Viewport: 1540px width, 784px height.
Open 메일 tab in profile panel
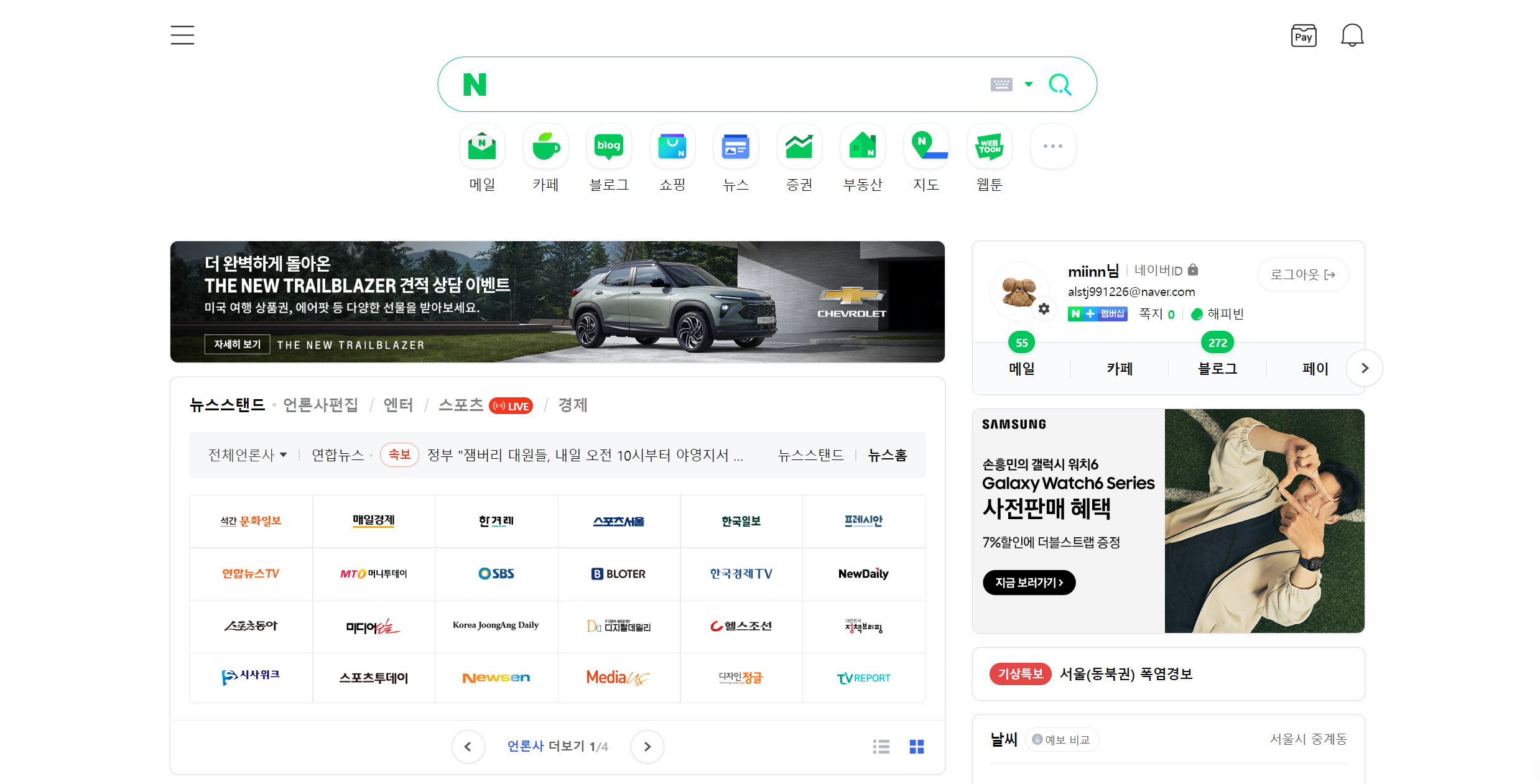click(x=1022, y=369)
